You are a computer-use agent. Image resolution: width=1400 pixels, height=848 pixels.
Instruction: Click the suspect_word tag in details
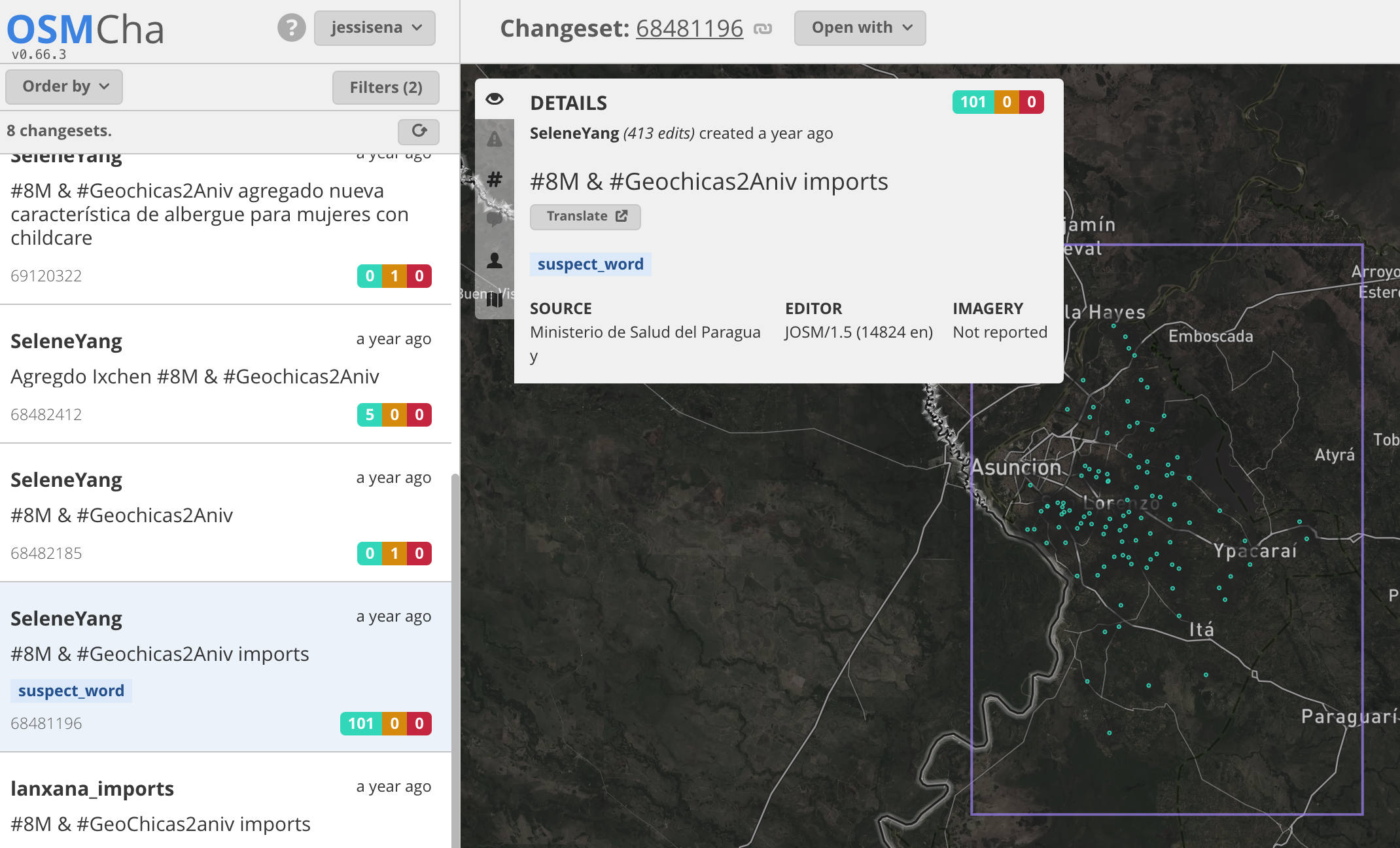590,264
